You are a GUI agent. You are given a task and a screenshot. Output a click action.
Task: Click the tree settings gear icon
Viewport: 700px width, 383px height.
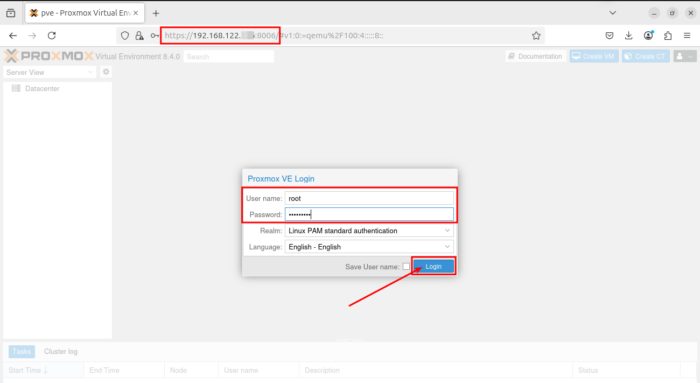pyautogui.click(x=106, y=72)
